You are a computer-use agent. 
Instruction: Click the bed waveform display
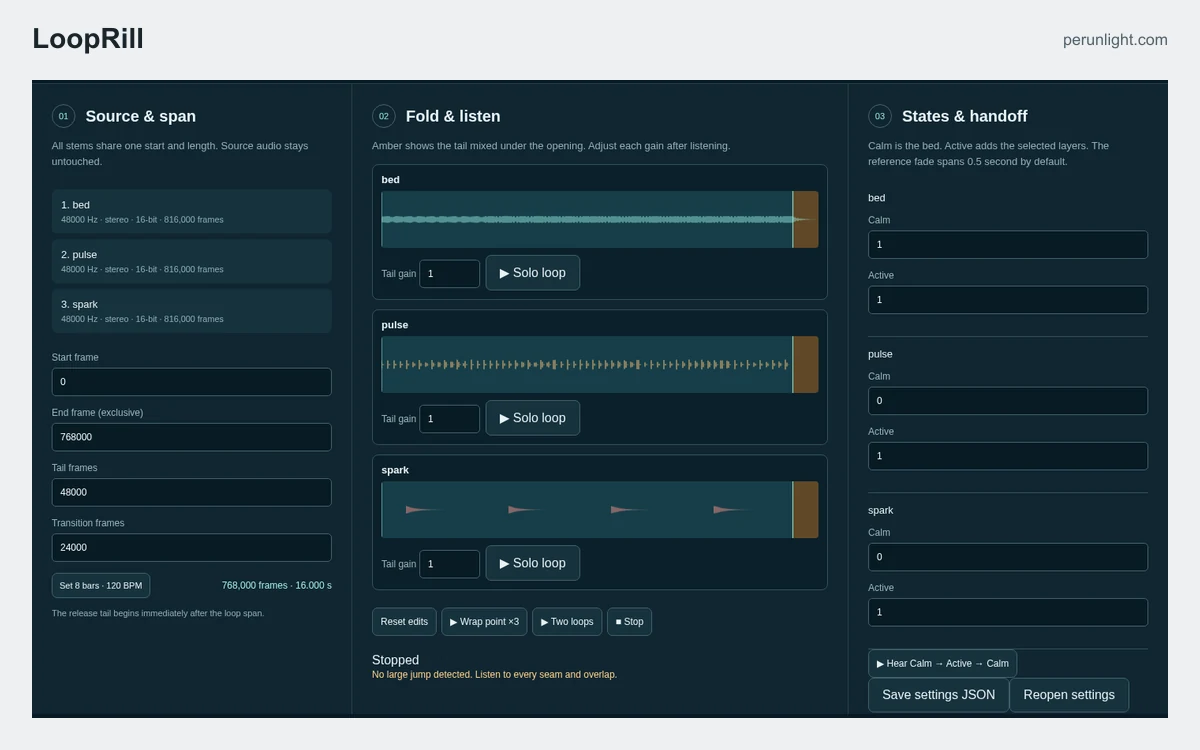(600, 219)
